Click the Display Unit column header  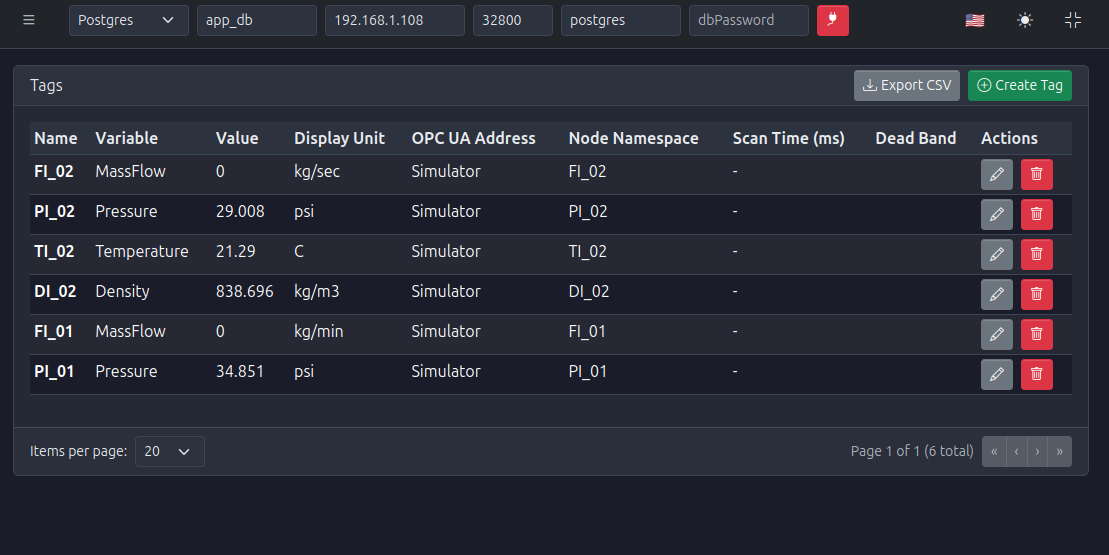click(x=339, y=139)
